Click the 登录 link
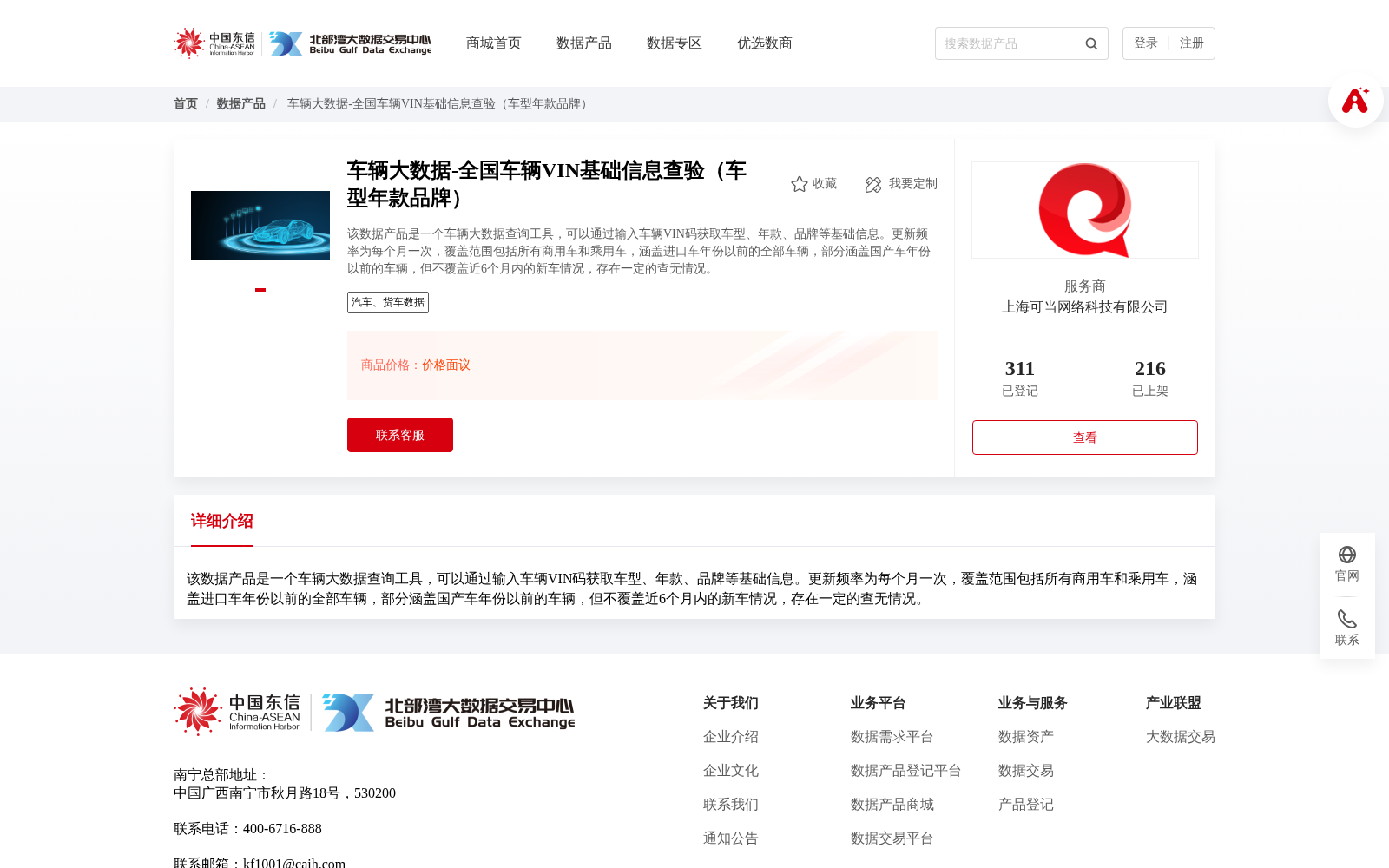This screenshot has width=1389, height=868. pyautogui.click(x=1146, y=43)
